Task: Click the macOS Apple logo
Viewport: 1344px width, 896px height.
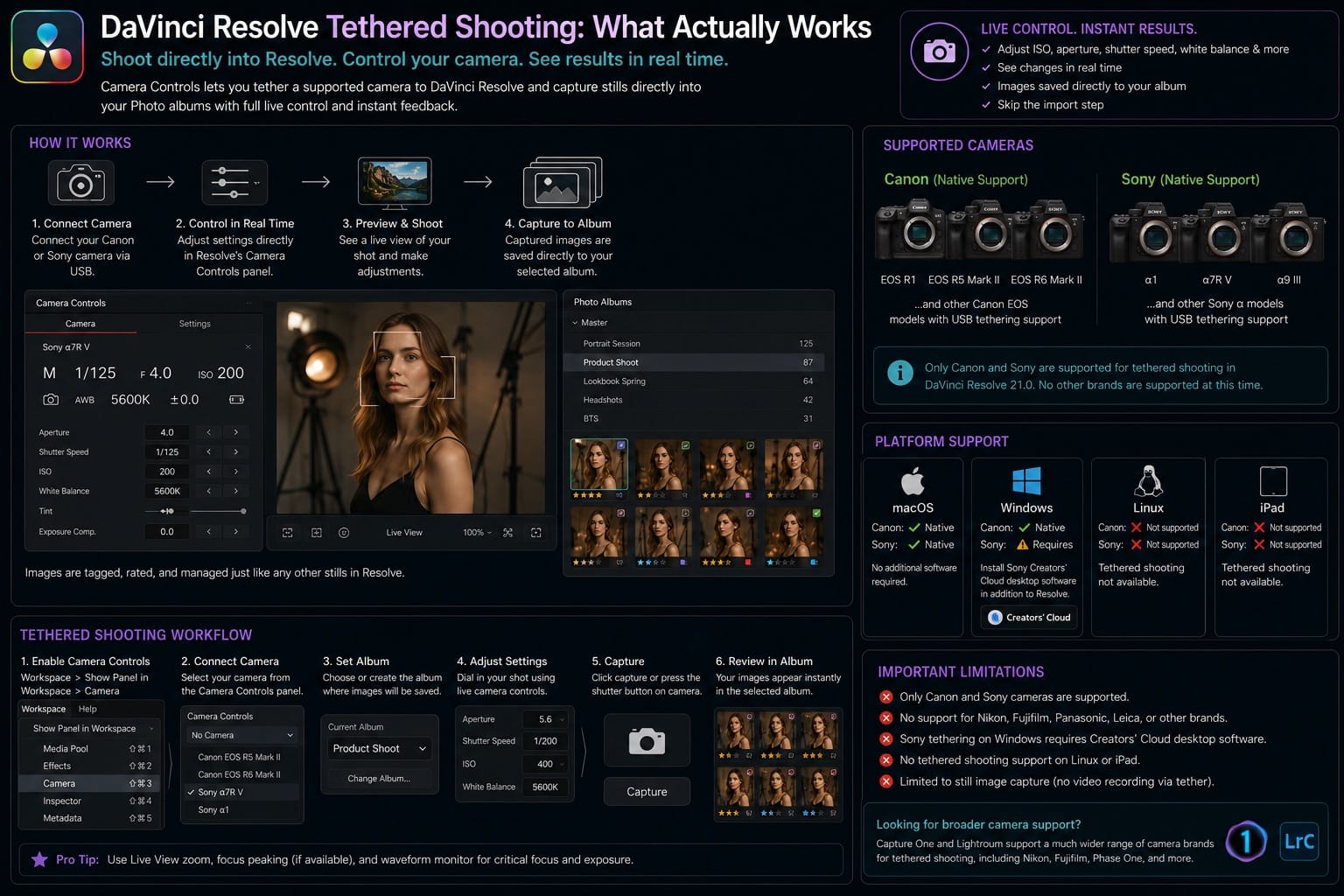Action: [x=913, y=481]
